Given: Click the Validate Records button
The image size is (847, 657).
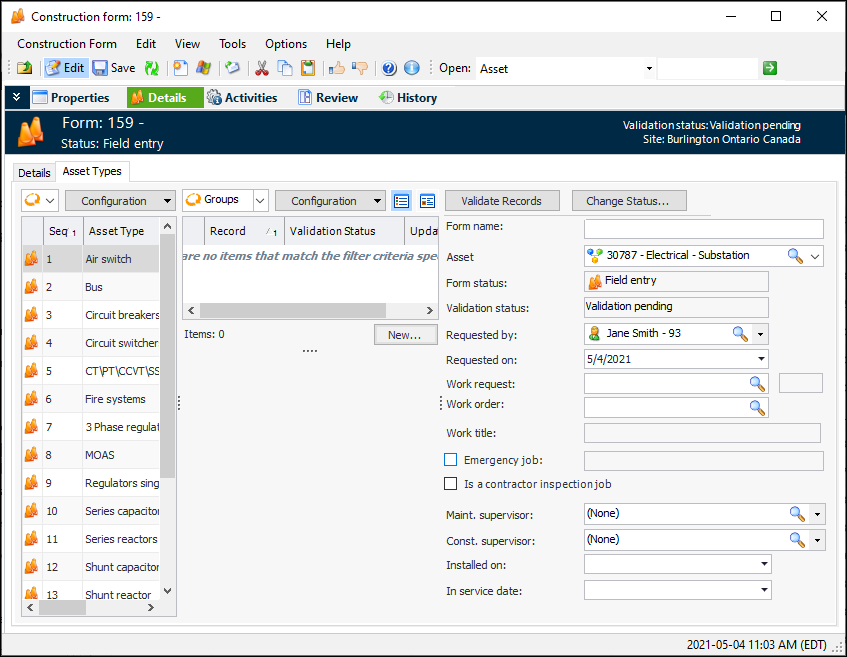Looking at the screenshot, I should click(501, 201).
